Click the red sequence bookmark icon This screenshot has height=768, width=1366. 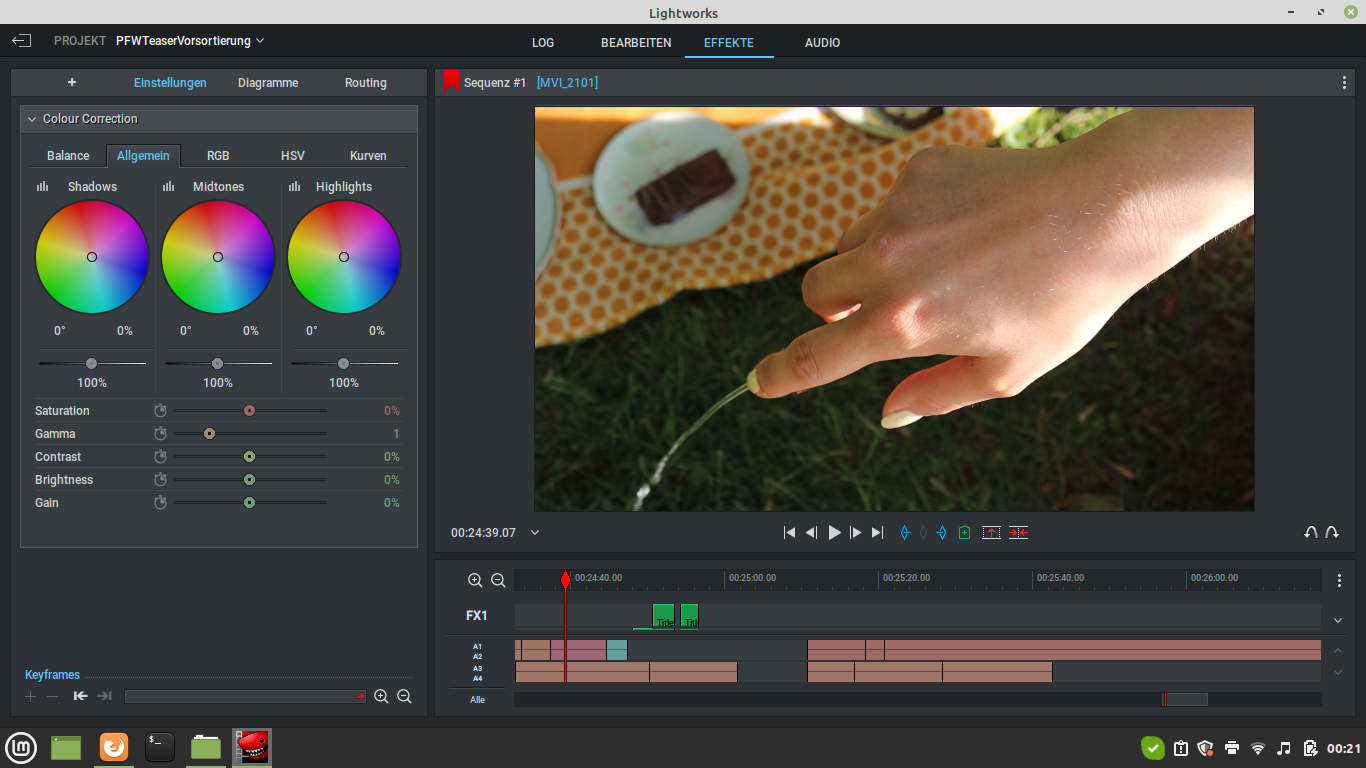click(451, 82)
